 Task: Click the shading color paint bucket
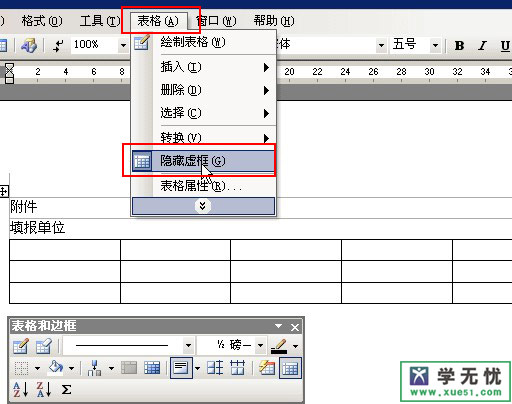tap(56, 368)
